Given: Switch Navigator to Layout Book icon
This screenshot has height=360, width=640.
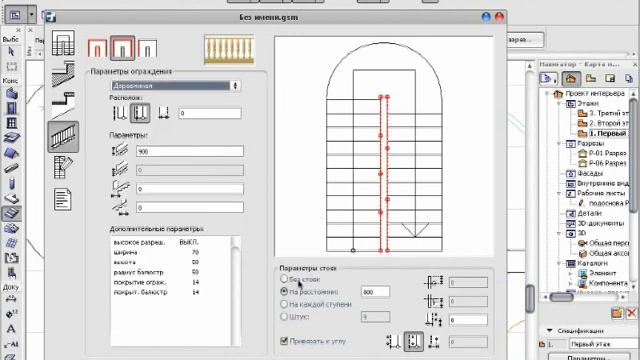Looking at the screenshot, I should coord(610,78).
